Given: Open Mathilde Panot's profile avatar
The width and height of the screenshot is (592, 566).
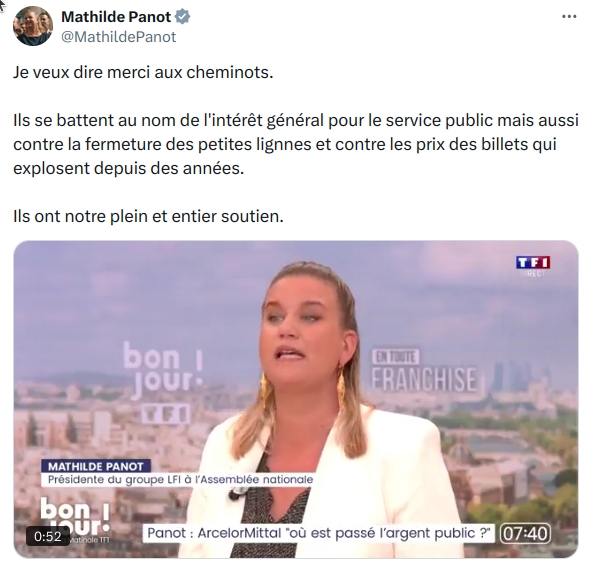Looking at the screenshot, I should tap(33, 26).
